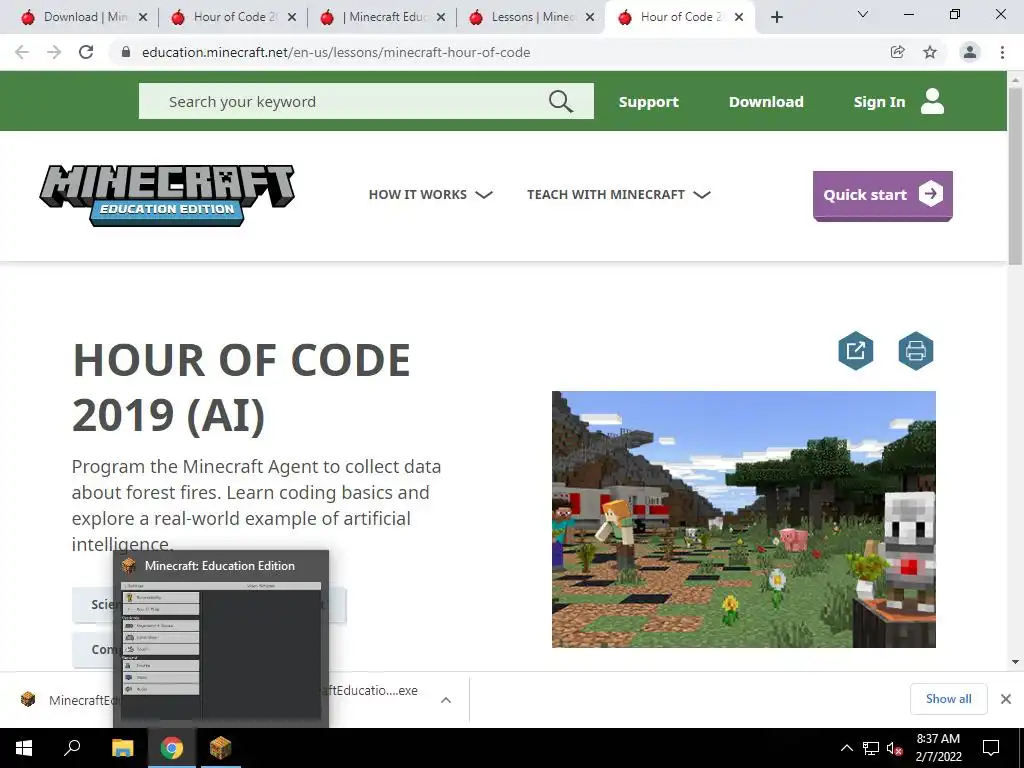Open the Chrome three-dot menu

coord(1002,52)
